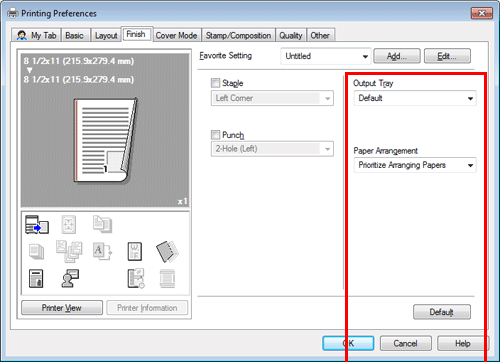
Task: Click the Paper Arrangement label
Action: [x=385, y=151]
